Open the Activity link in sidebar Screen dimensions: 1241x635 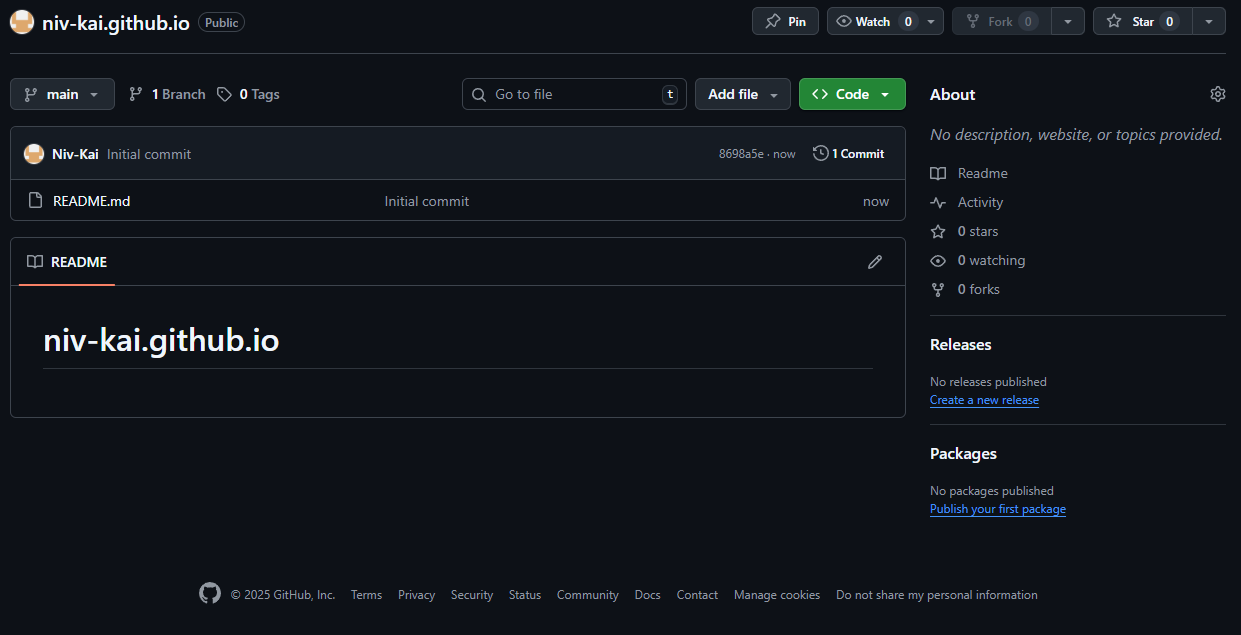[967, 202]
